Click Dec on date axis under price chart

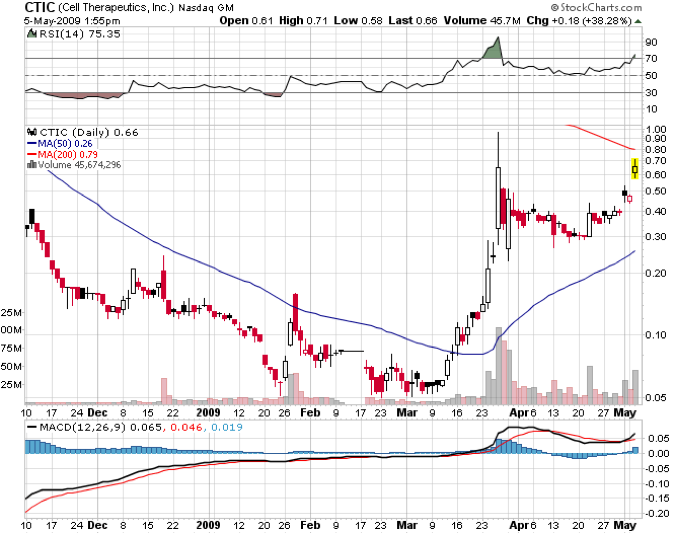point(97,412)
